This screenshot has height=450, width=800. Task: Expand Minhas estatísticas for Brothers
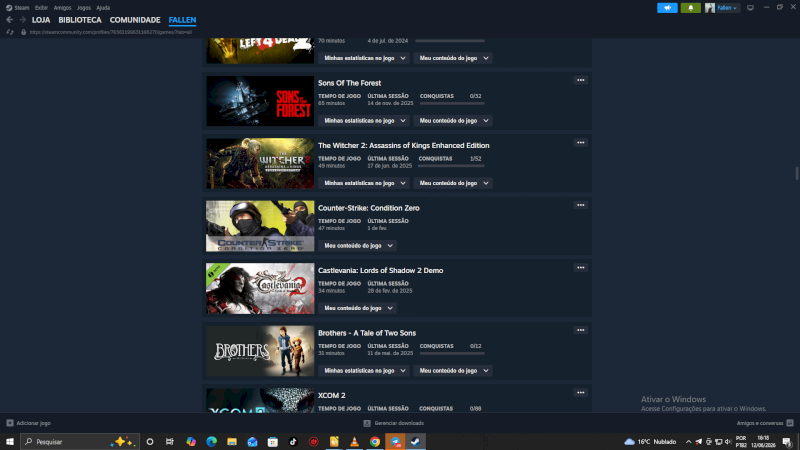click(364, 370)
